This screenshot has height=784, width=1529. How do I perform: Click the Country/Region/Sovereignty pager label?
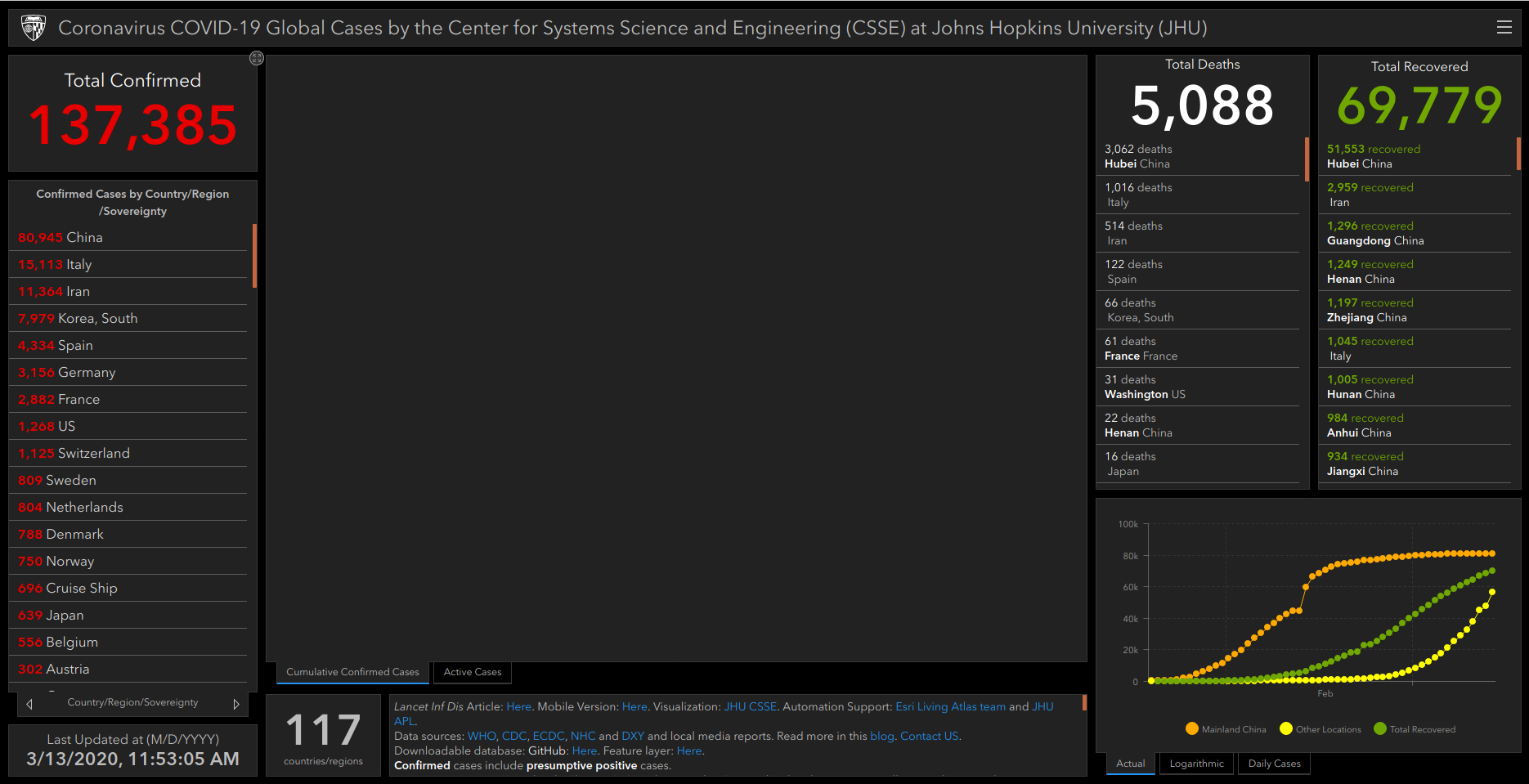pyautogui.click(x=132, y=702)
